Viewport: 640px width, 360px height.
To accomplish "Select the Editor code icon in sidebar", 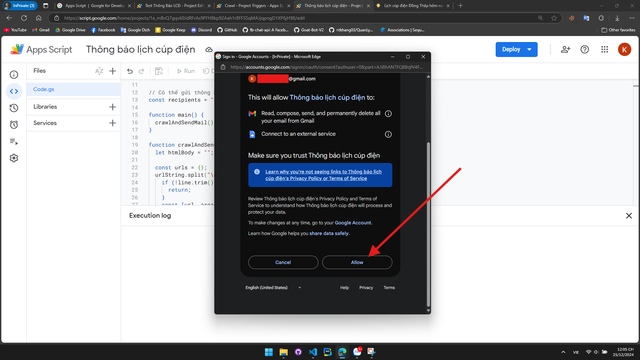I will click(14, 91).
